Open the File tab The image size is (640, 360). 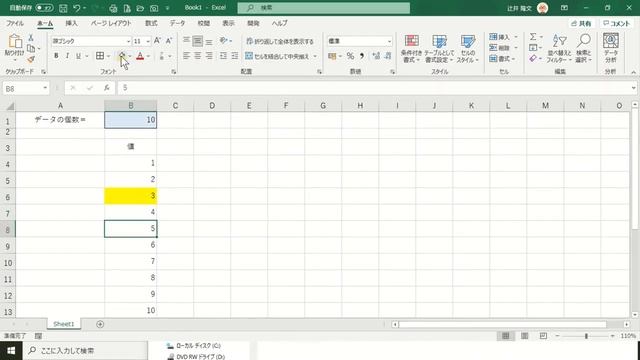coord(15,23)
